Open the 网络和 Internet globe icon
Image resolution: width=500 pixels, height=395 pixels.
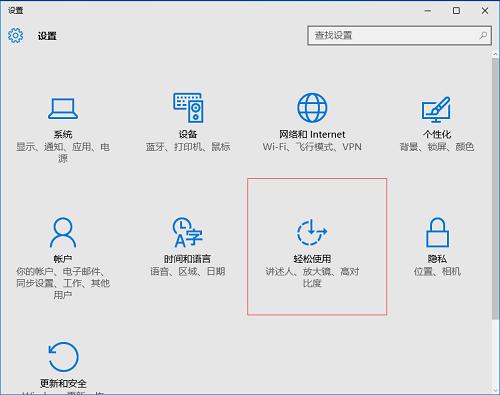[312, 108]
